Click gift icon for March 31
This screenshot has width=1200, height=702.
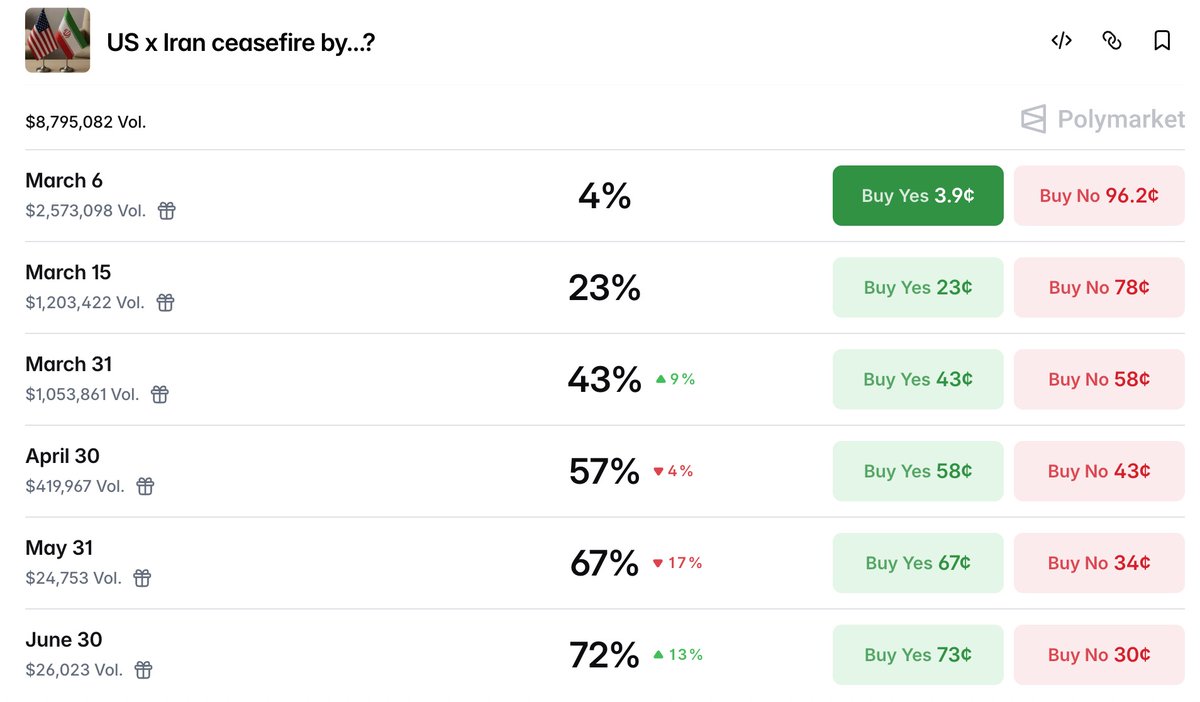(x=160, y=395)
